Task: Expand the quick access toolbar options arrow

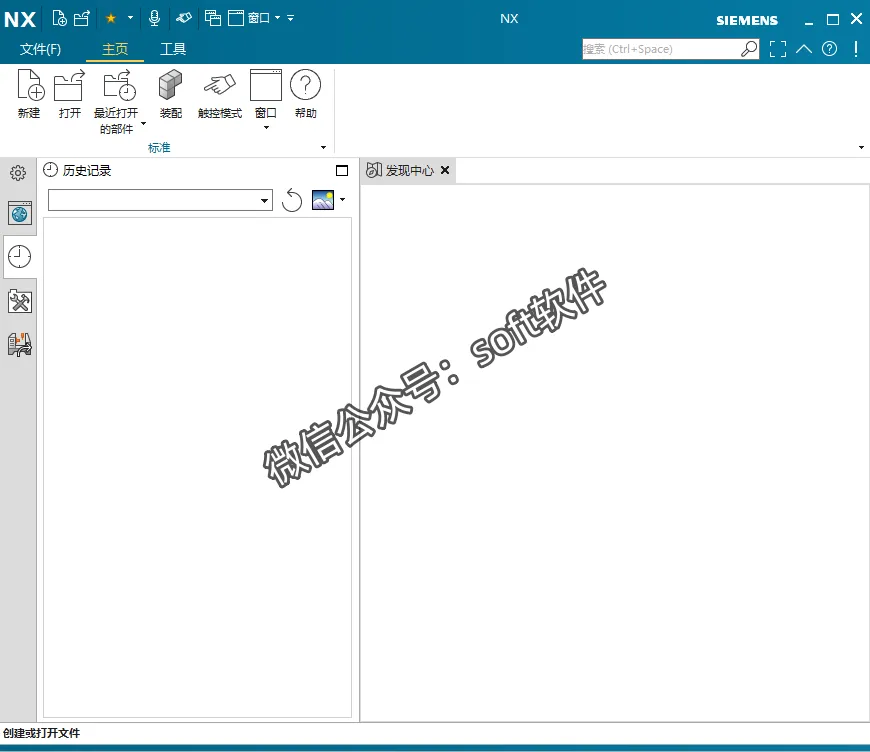Action: 290,18
